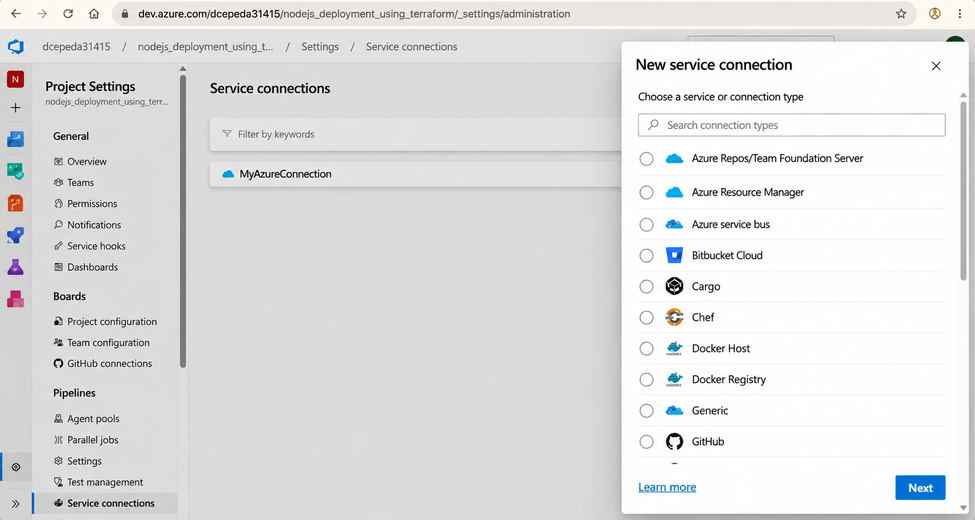Image resolution: width=975 pixels, height=520 pixels.
Task: Open dcepeda31415 breadcrumb
Action: point(76,47)
